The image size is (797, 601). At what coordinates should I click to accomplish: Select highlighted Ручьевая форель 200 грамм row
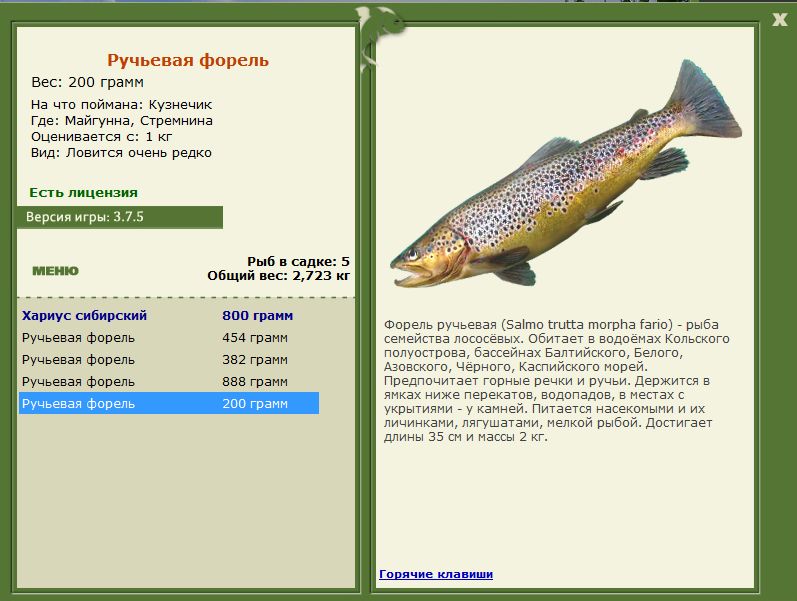pyautogui.click(x=169, y=403)
